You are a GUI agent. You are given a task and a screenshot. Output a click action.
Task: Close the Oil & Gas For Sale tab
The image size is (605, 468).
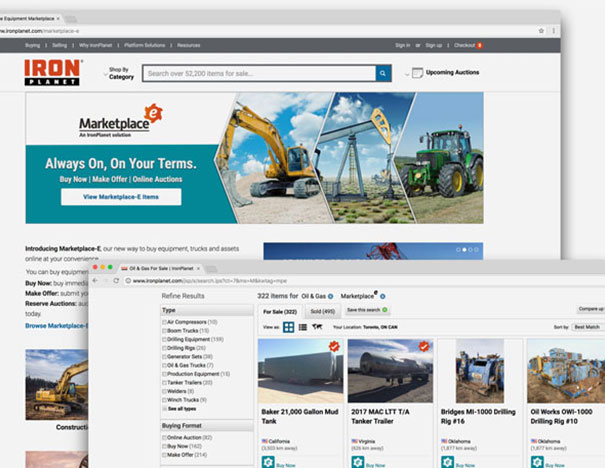[x=198, y=268]
